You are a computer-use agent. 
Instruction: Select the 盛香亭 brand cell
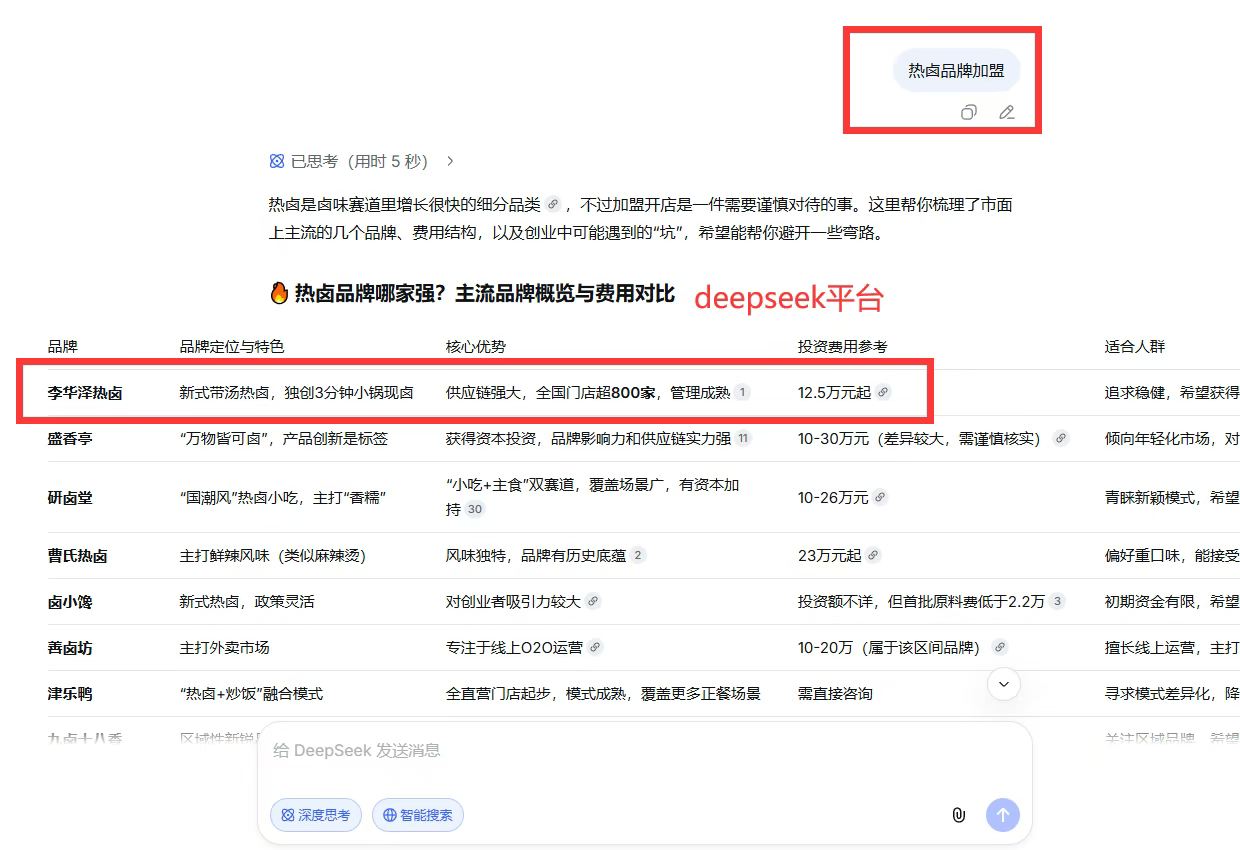(x=70, y=439)
